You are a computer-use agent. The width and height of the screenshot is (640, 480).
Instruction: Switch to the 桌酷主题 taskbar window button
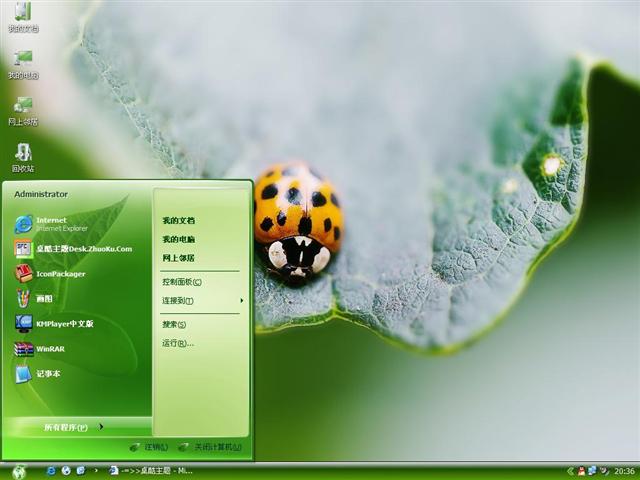(151, 471)
